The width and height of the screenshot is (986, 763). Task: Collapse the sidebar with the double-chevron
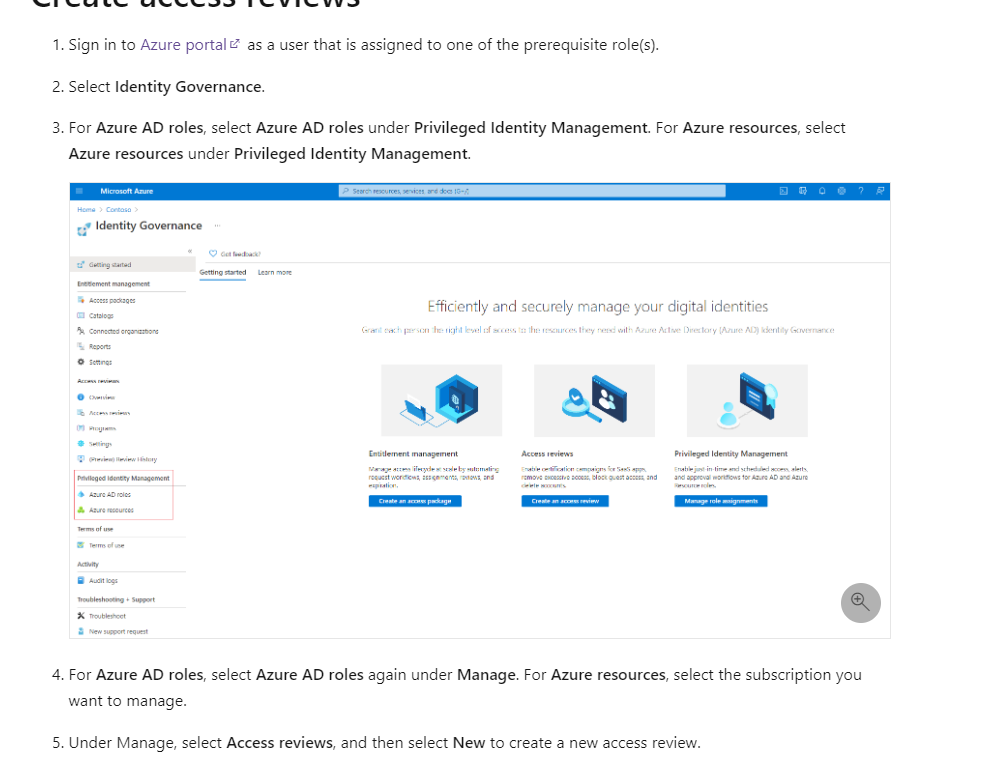point(190,252)
